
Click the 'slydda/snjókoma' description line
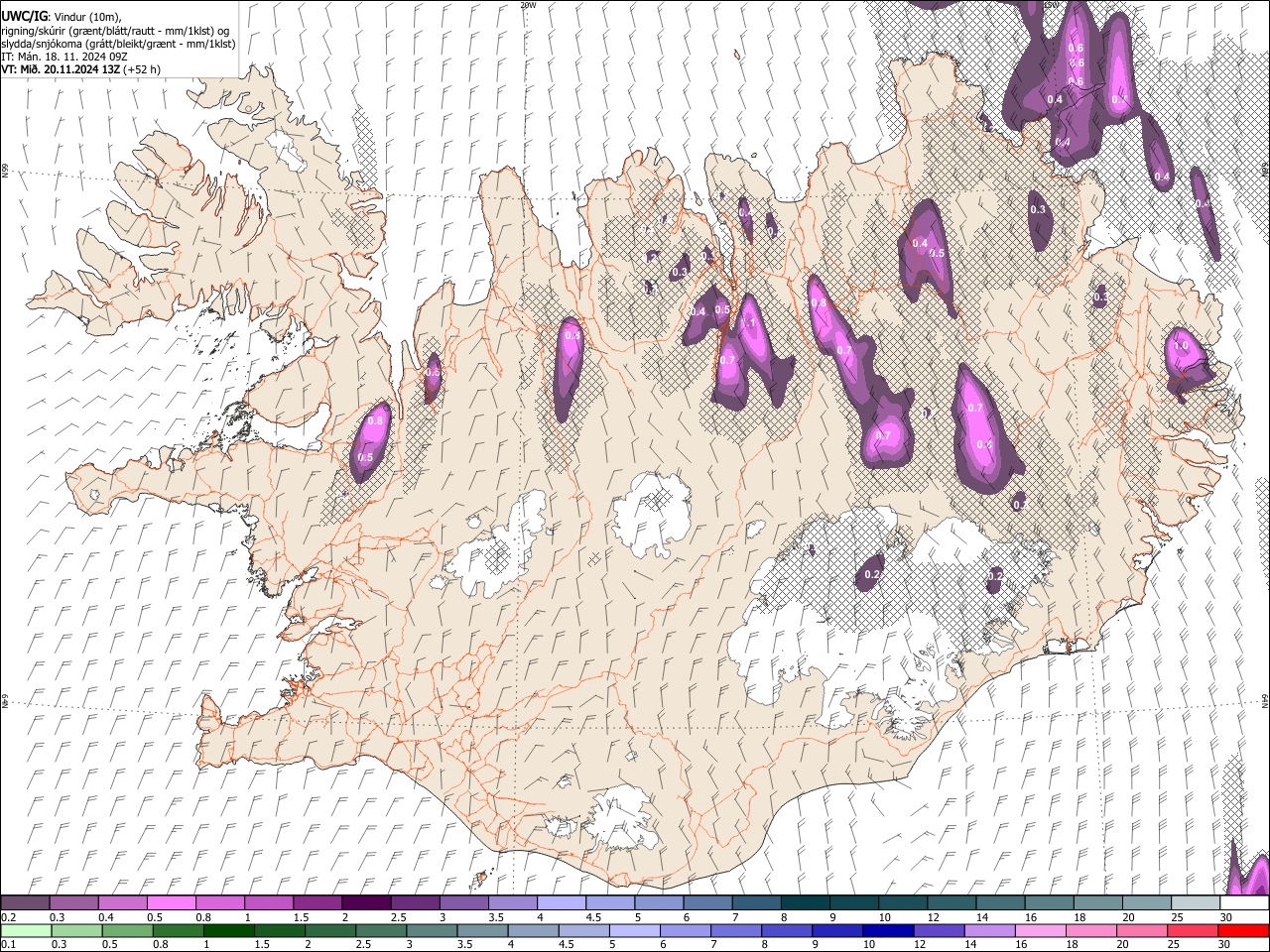[118, 44]
